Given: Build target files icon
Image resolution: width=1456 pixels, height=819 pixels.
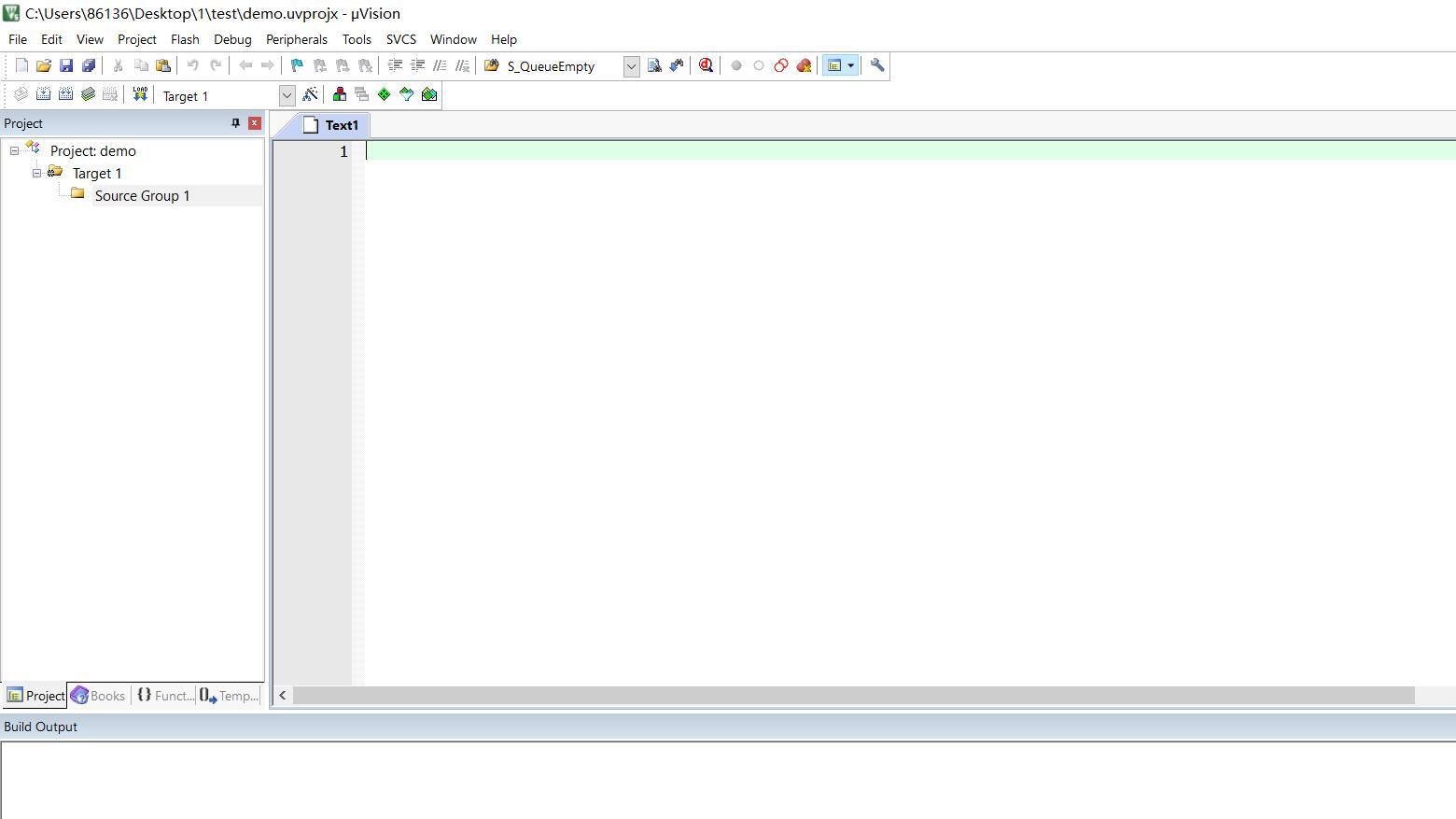Looking at the screenshot, I should [x=43, y=94].
